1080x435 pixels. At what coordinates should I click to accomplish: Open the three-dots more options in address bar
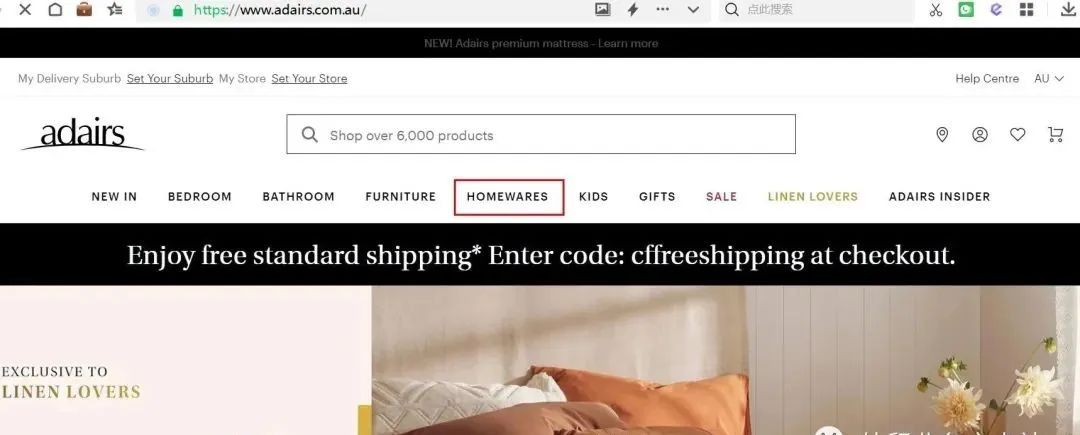(x=663, y=10)
